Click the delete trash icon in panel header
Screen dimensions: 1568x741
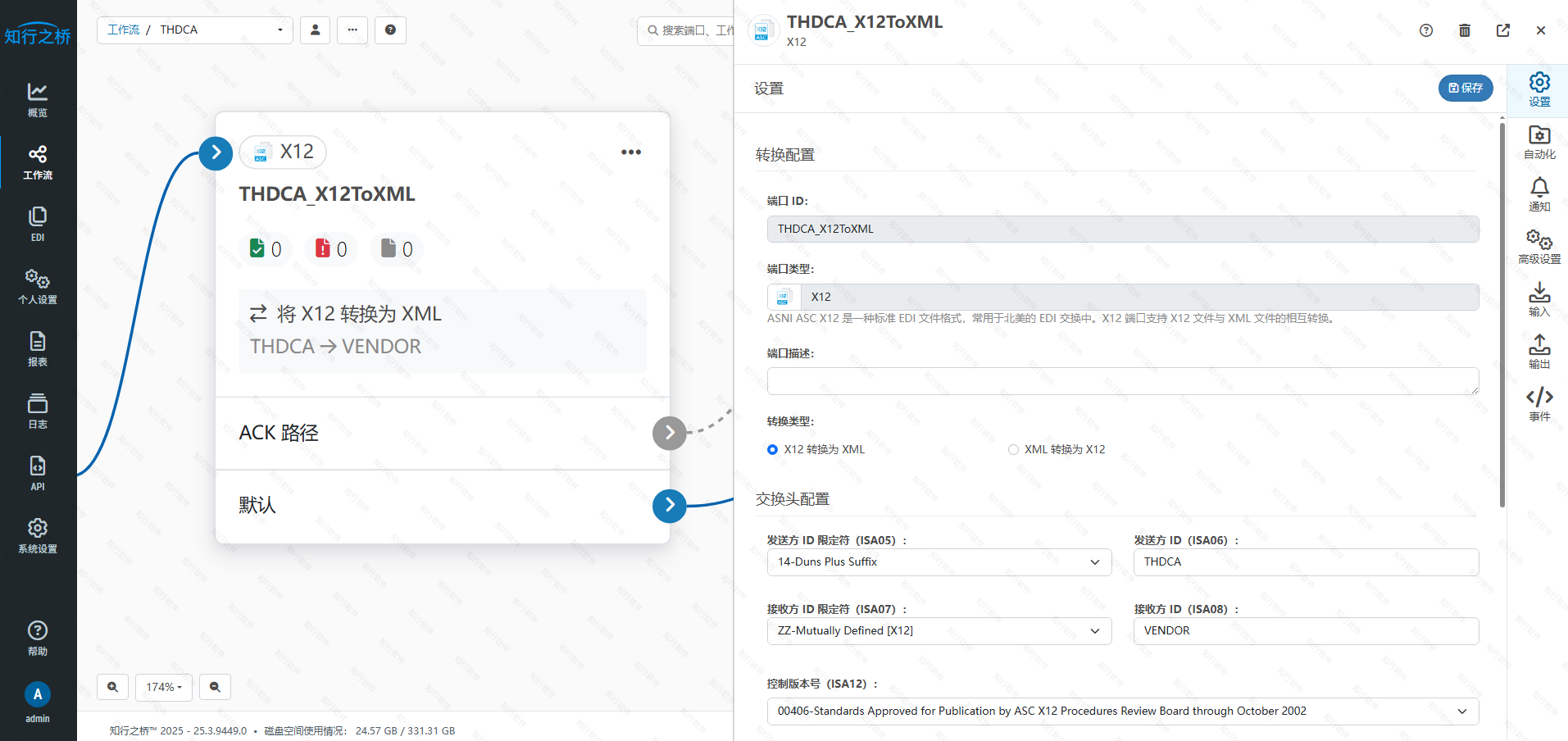pyautogui.click(x=1464, y=30)
